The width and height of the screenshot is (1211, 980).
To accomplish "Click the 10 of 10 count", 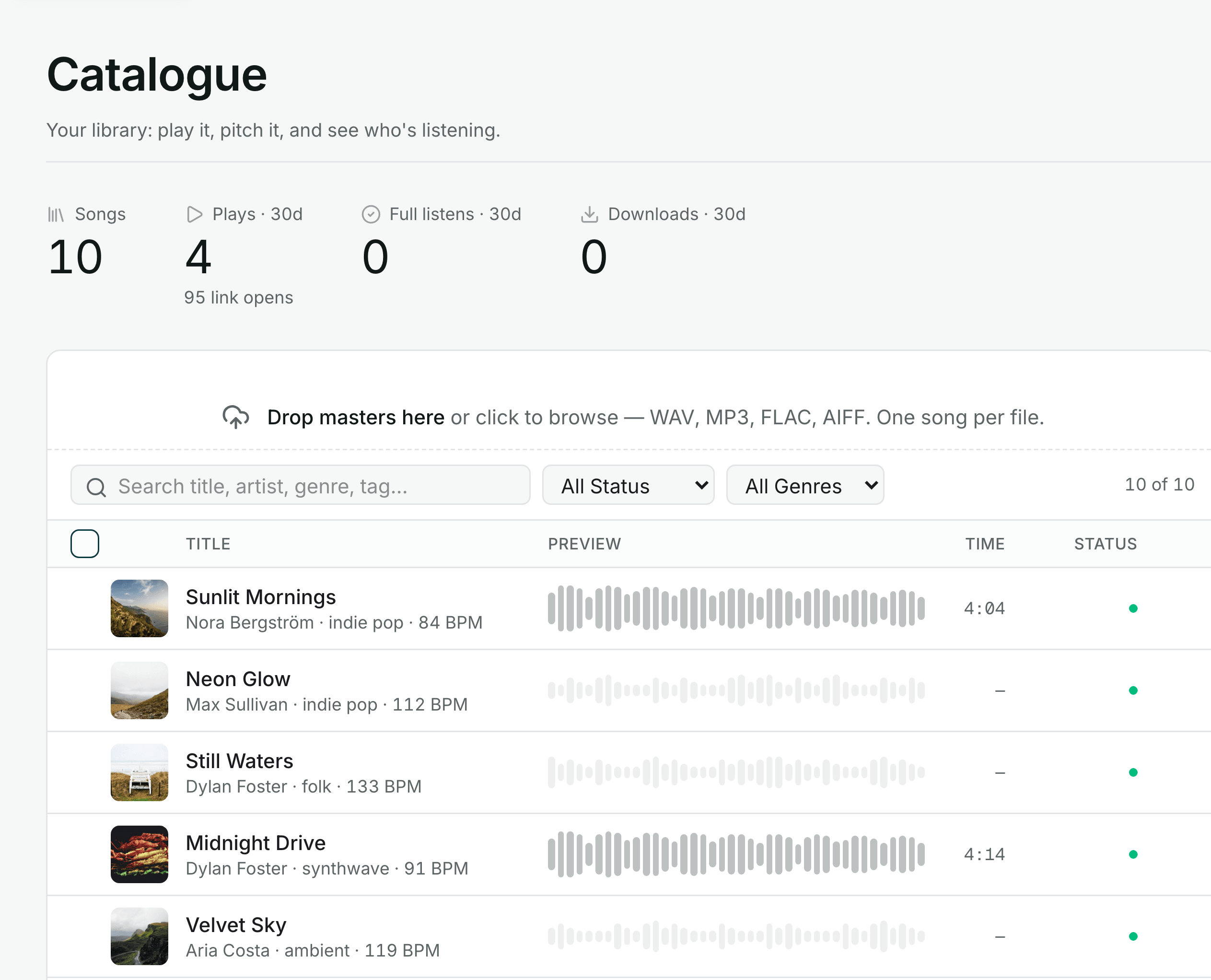I will 1160,484.
